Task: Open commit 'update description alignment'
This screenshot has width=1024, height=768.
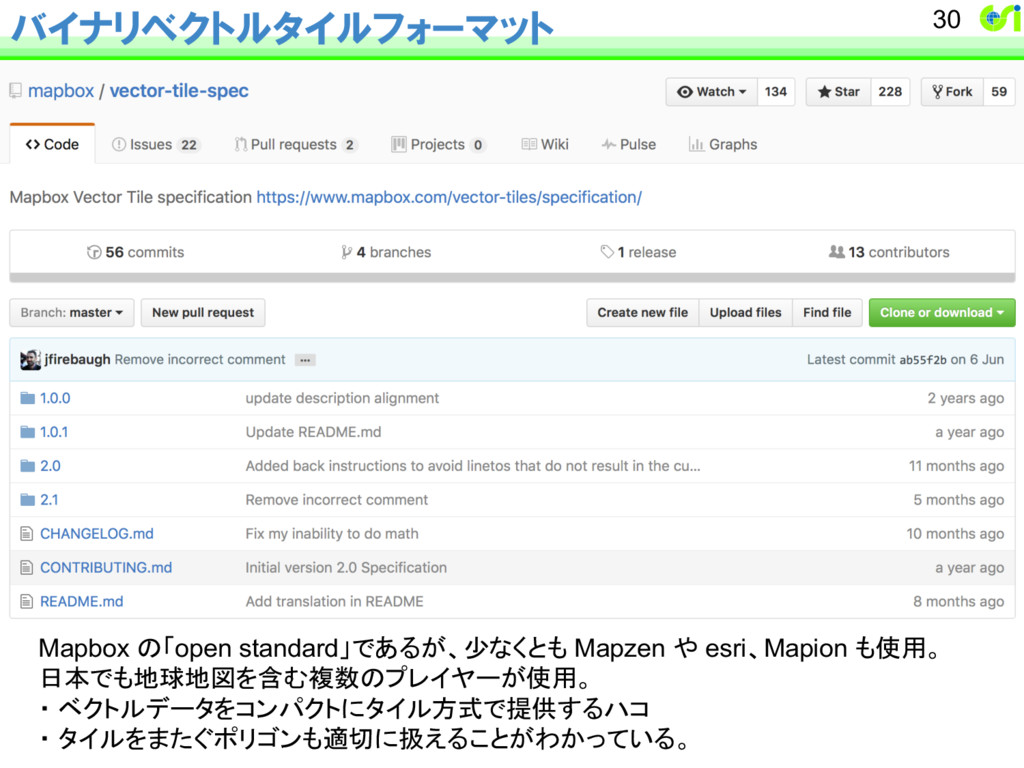Action: tap(342, 398)
